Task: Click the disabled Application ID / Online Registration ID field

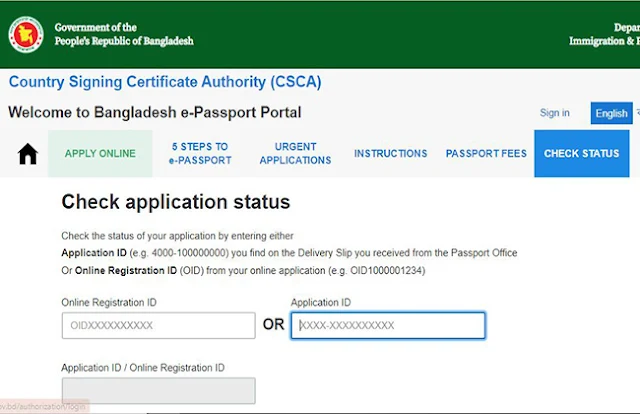Action: 159,391
